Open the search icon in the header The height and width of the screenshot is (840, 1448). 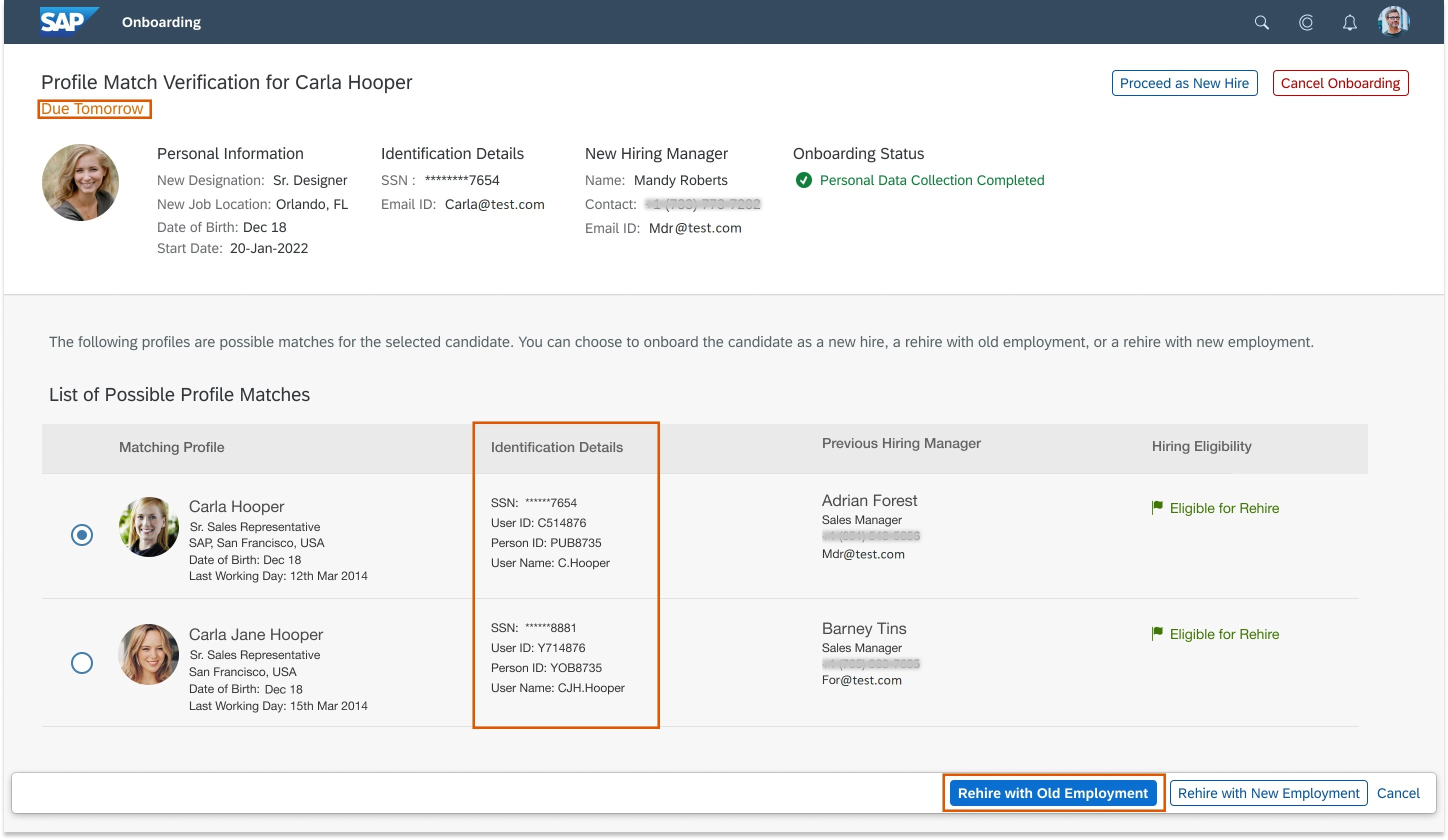(x=1262, y=22)
